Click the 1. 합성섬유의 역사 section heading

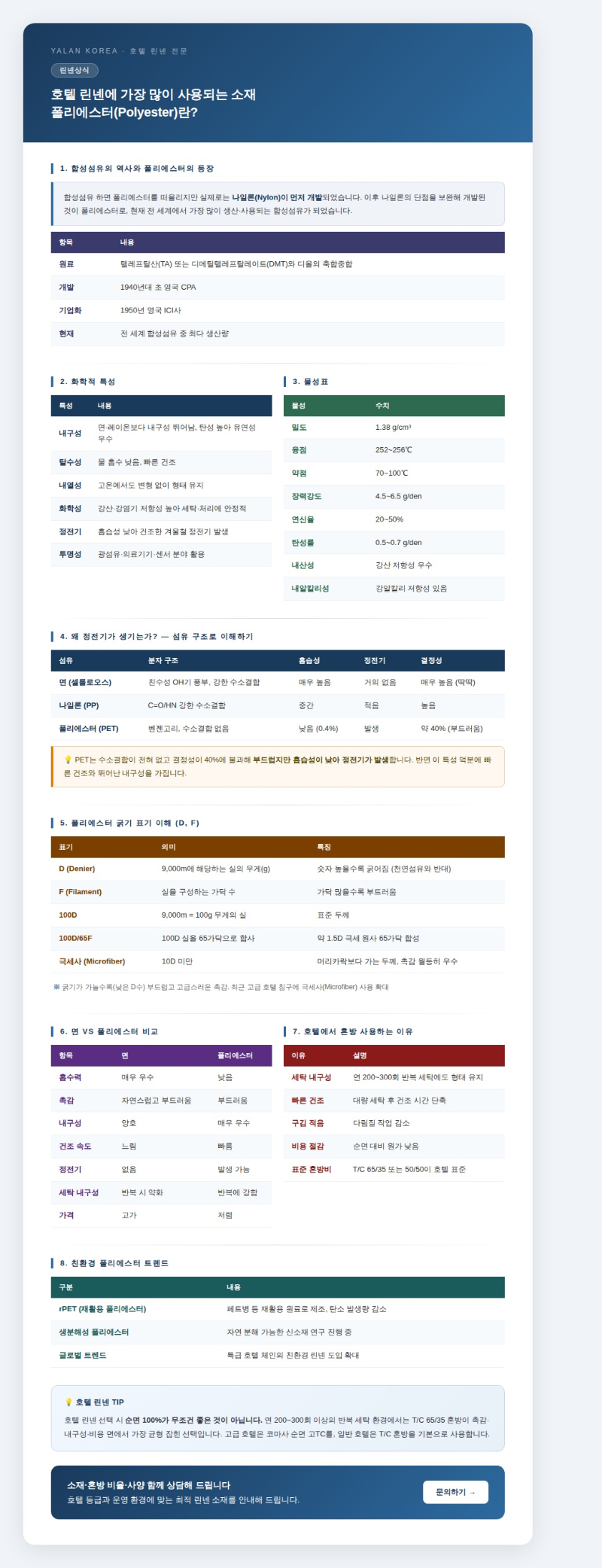coord(137,169)
